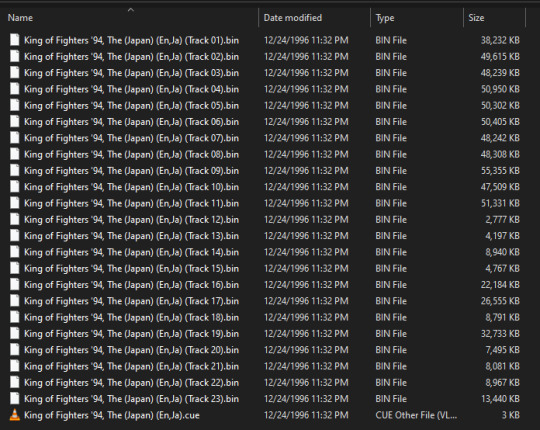Click the file icon for Track 08.bin
The width and height of the screenshot is (540, 430).
point(14,154)
